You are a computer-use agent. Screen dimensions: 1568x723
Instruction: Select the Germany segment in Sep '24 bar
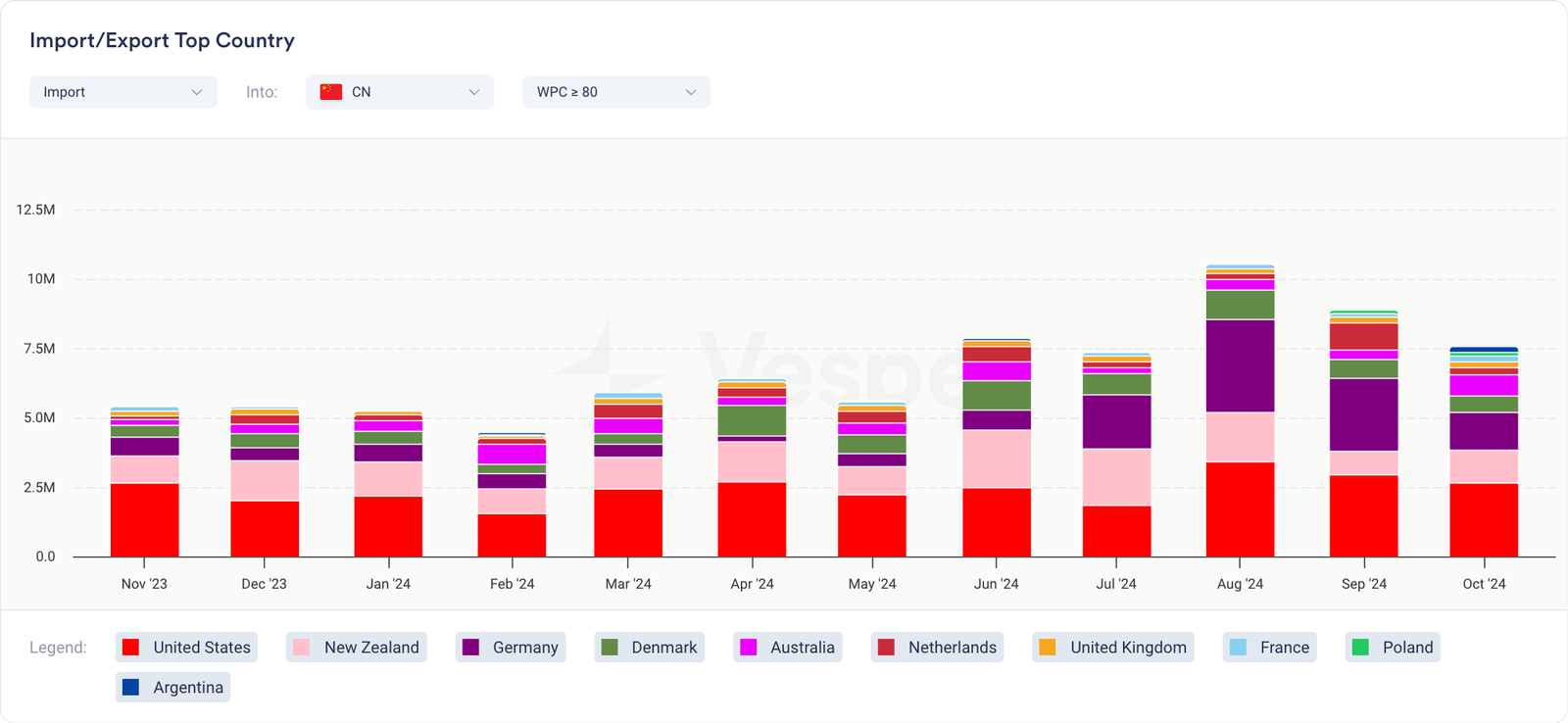pyautogui.click(x=1363, y=414)
